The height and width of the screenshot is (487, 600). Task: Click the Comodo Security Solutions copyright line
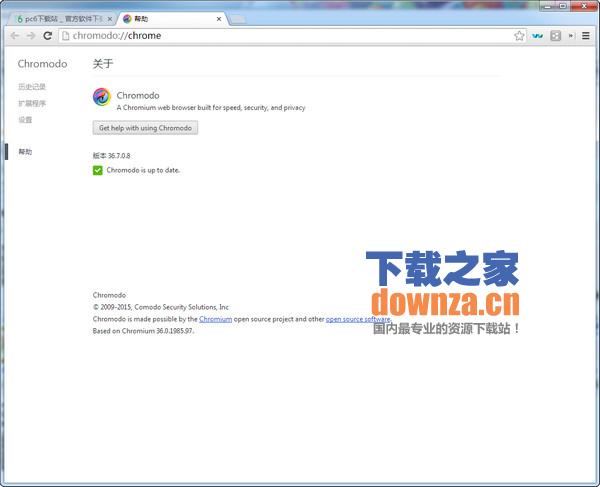click(161, 307)
